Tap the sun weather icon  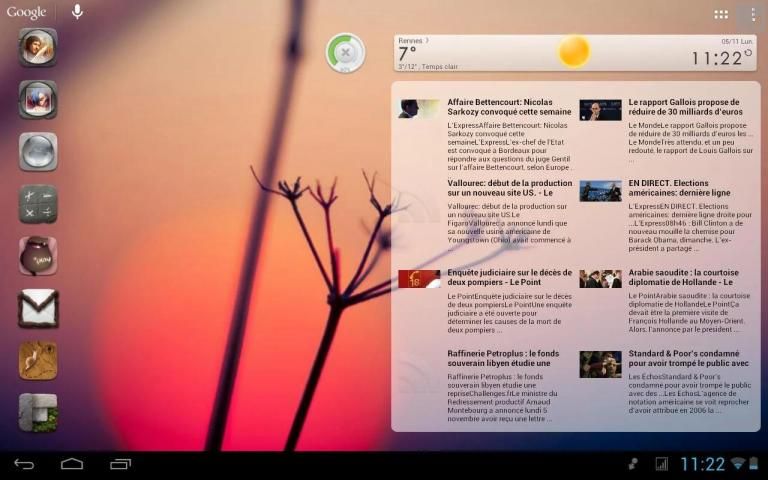click(x=574, y=51)
